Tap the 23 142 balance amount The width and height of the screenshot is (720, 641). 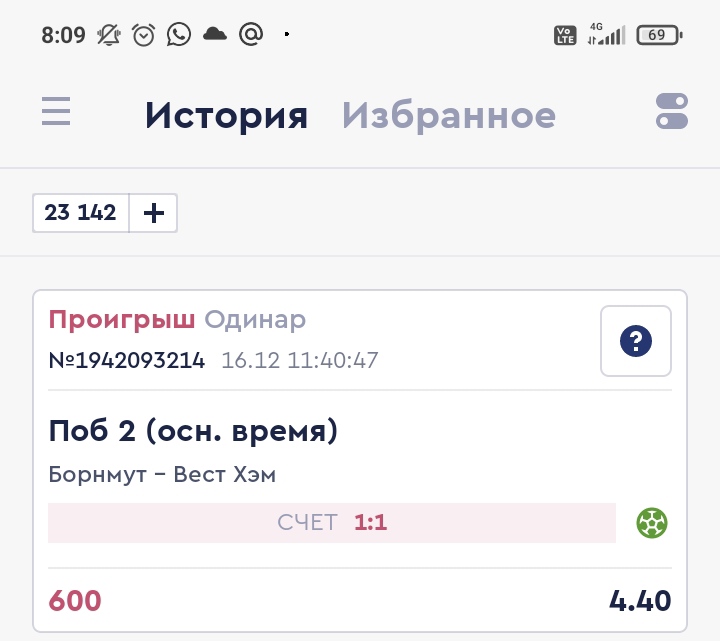[81, 213]
